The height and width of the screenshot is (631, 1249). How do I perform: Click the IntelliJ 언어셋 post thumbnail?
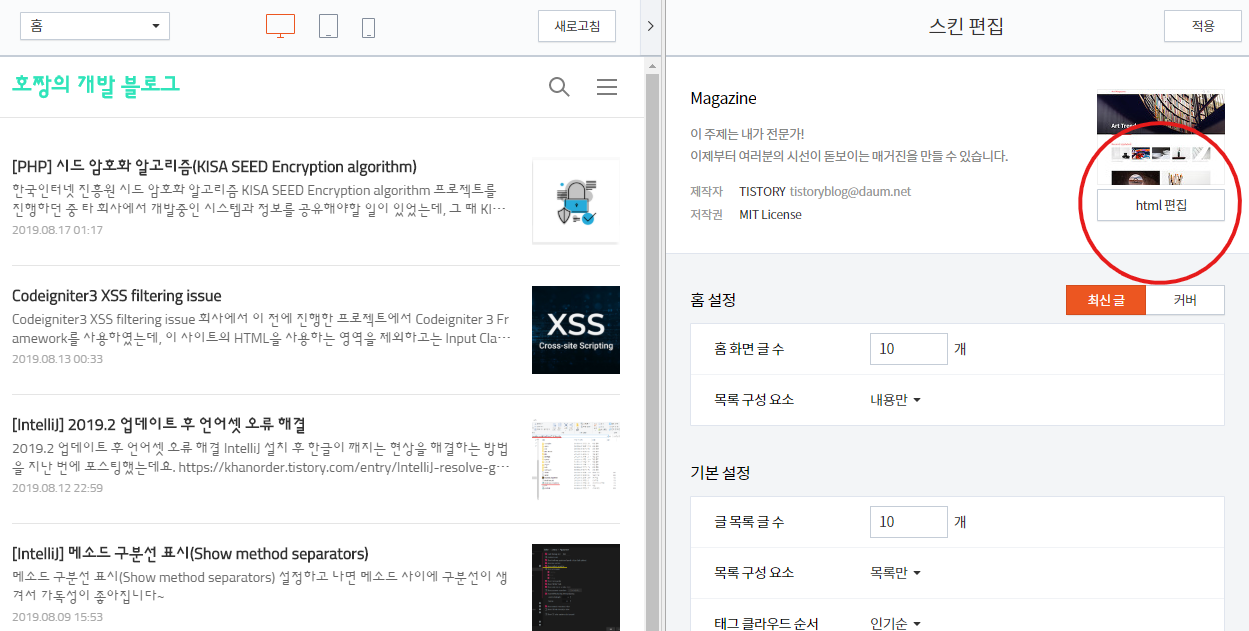(575, 460)
